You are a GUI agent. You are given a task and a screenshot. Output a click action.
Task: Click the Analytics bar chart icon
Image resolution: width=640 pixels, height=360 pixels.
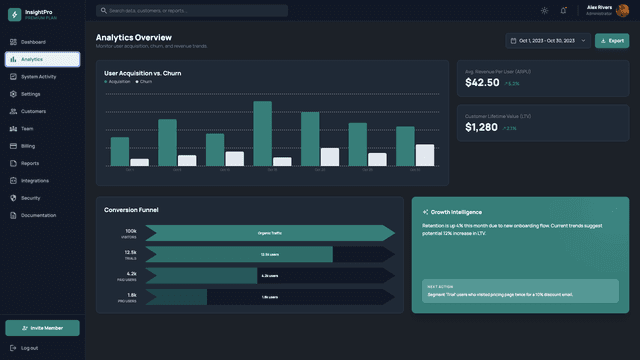[x=13, y=59]
